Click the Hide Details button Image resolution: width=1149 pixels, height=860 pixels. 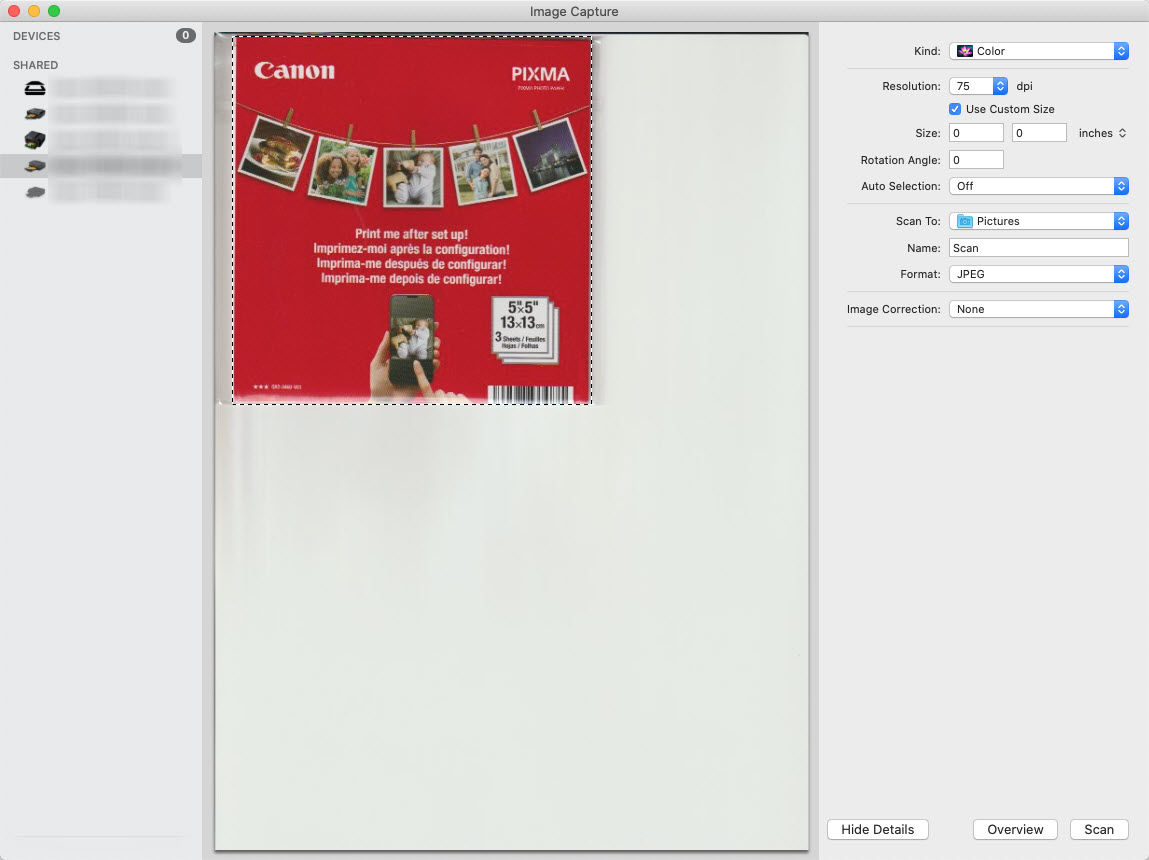click(877, 829)
